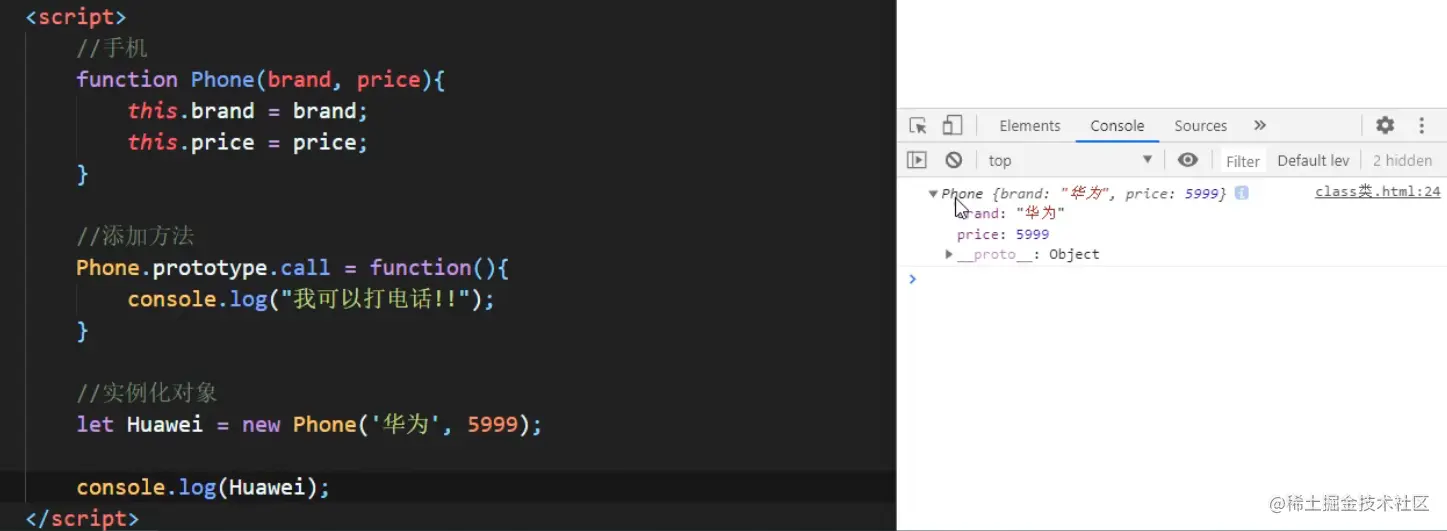This screenshot has height=531, width=1447.
Task: Click the 2 hidden messages label
Action: [x=1402, y=160]
